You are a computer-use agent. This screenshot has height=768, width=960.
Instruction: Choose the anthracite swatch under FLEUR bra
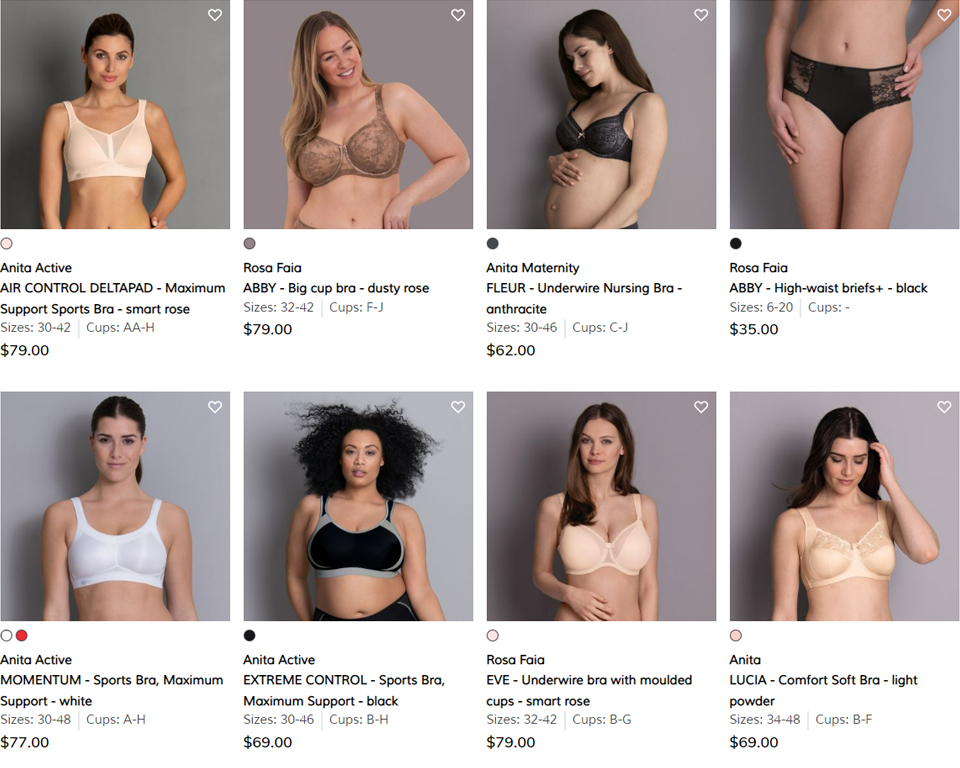pos(492,244)
